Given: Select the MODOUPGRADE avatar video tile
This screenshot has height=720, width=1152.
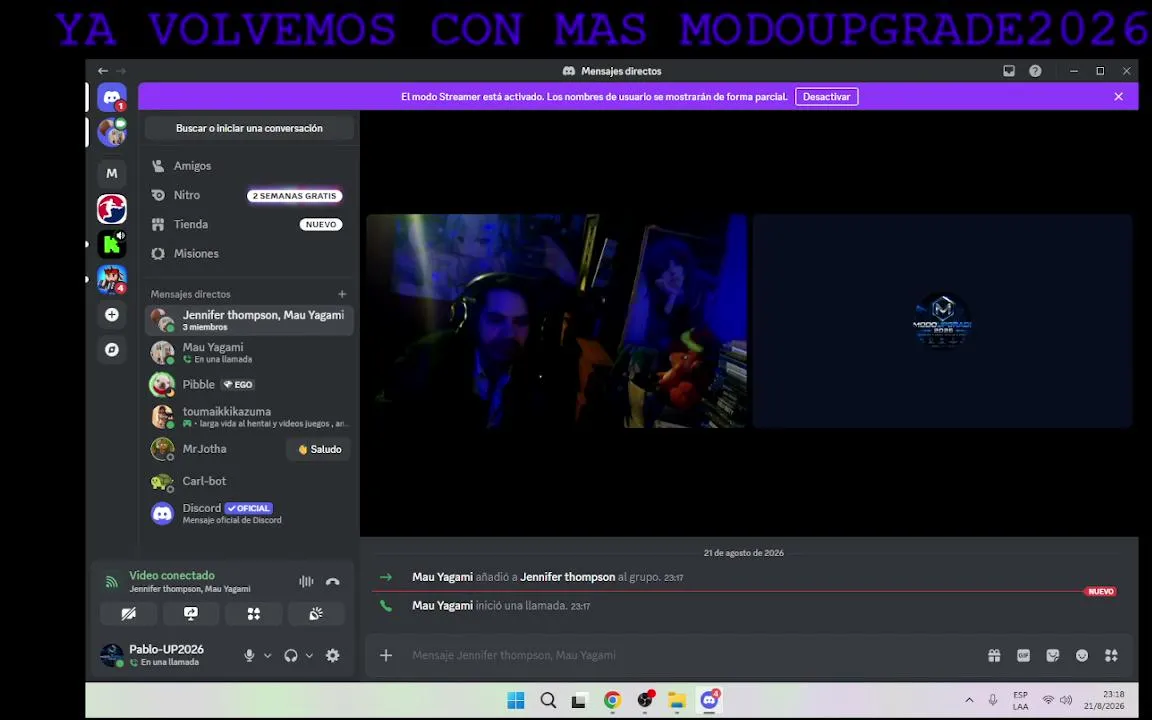Looking at the screenshot, I should coord(942,321).
